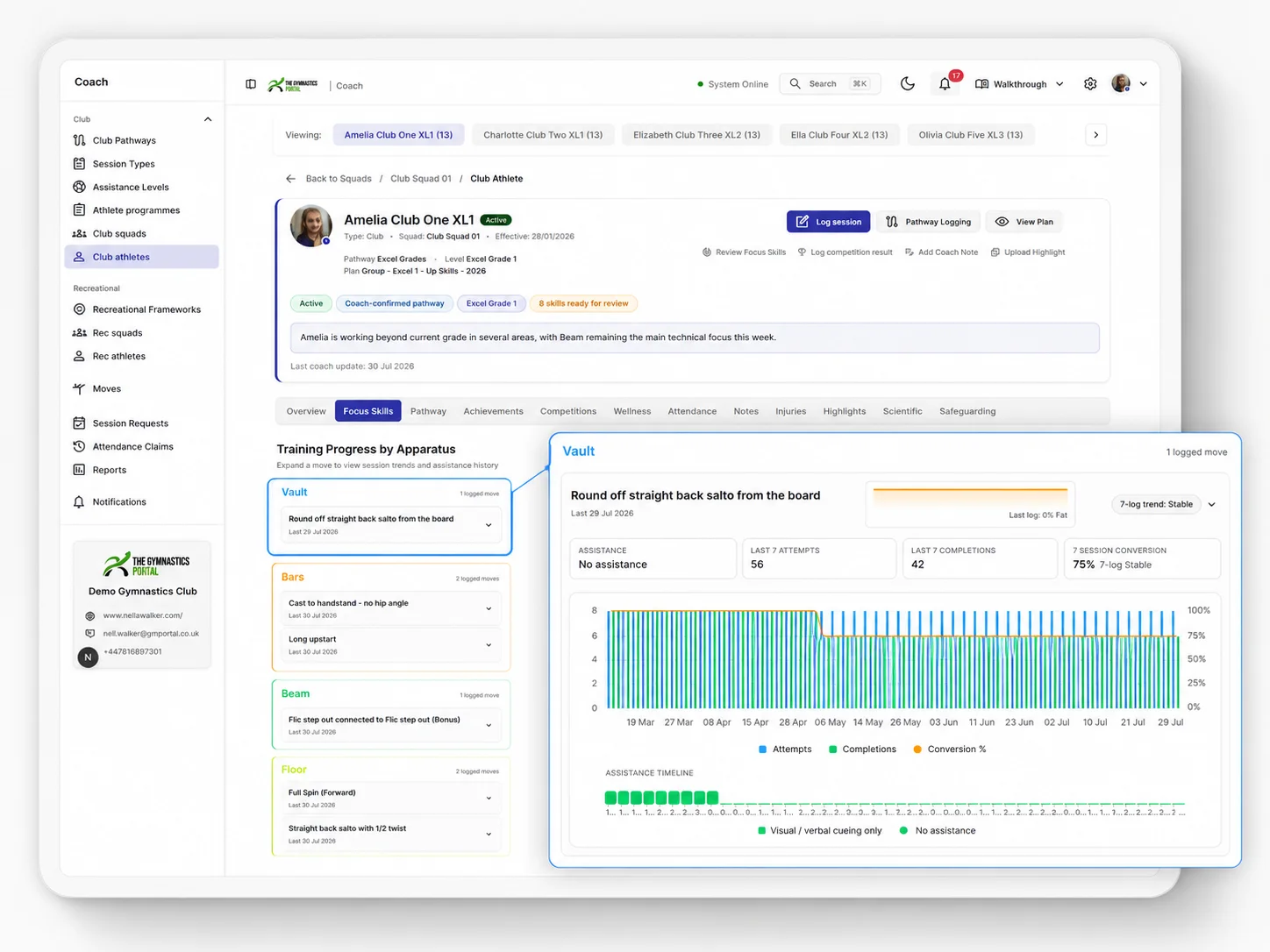Image resolution: width=1270 pixels, height=952 pixels.
Task: Open the 7-log trend dropdown
Action: pyautogui.click(x=1165, y=505)
